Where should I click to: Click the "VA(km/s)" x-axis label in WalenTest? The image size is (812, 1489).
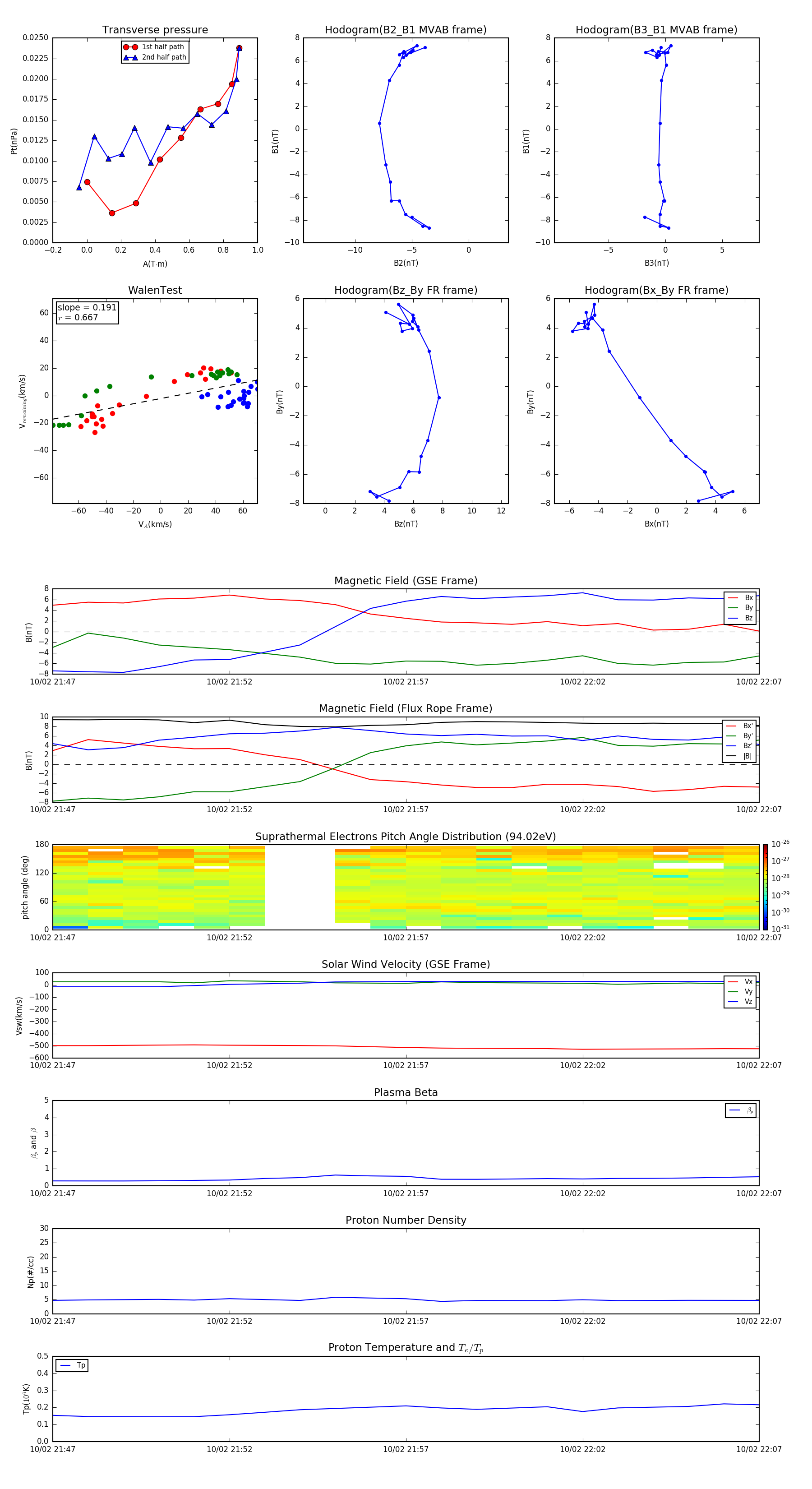pos(155,525)
